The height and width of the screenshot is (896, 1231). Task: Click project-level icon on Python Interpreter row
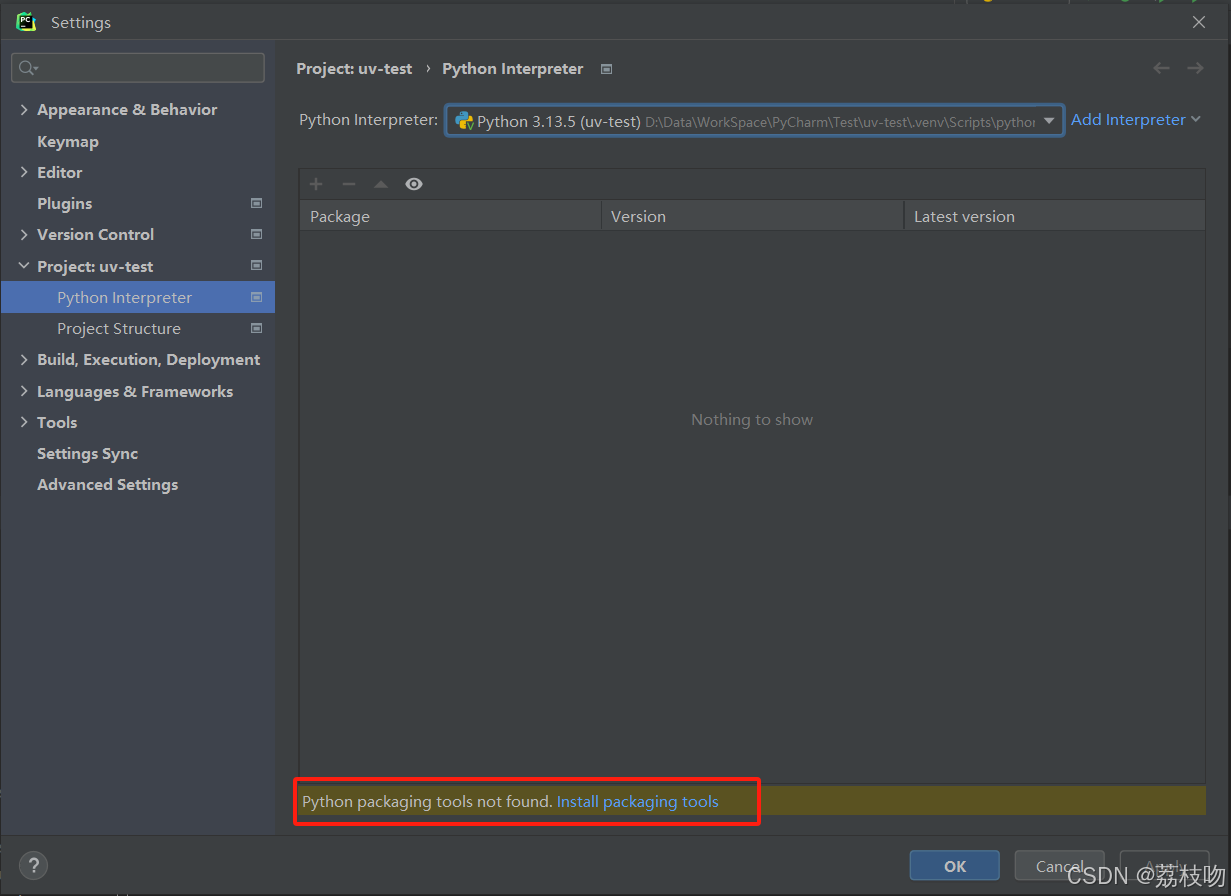256,297
